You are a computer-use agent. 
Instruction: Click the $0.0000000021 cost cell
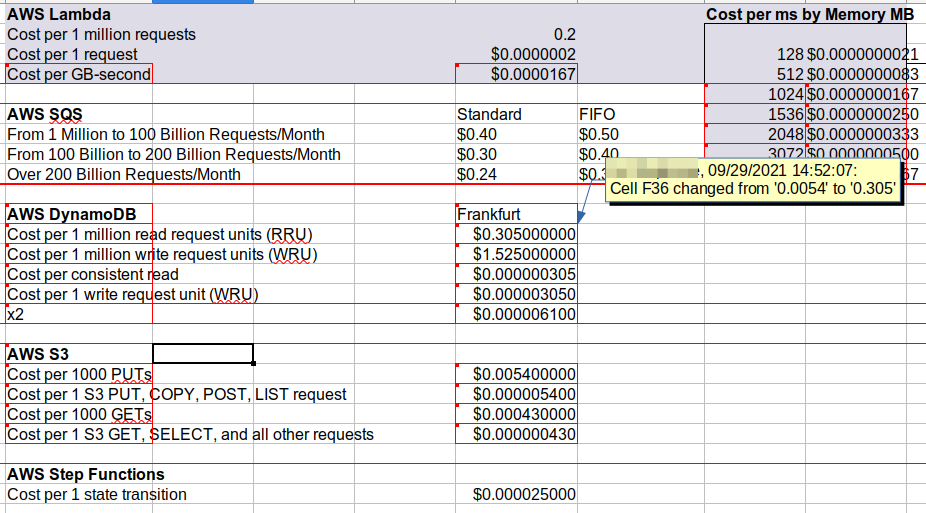pos(863,54)
